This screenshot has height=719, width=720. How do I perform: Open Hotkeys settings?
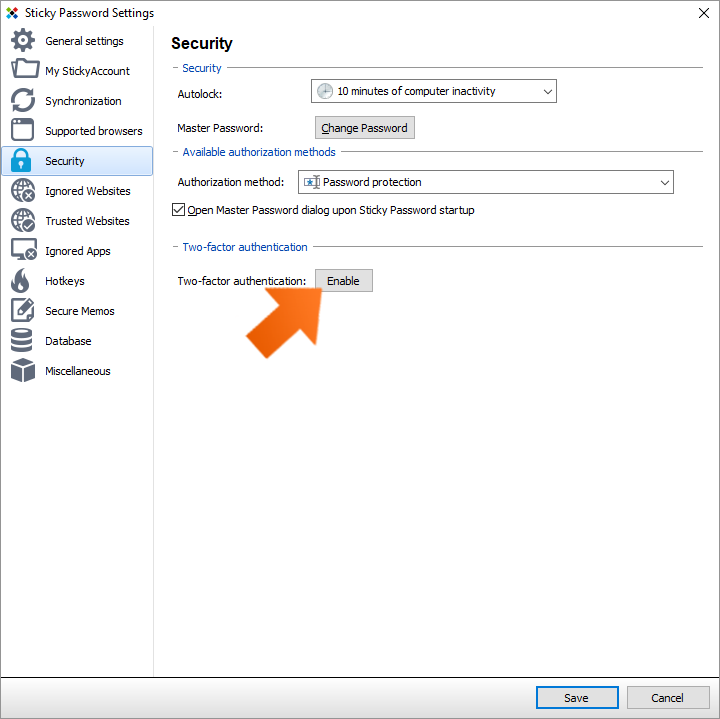(x=77, y=281)
